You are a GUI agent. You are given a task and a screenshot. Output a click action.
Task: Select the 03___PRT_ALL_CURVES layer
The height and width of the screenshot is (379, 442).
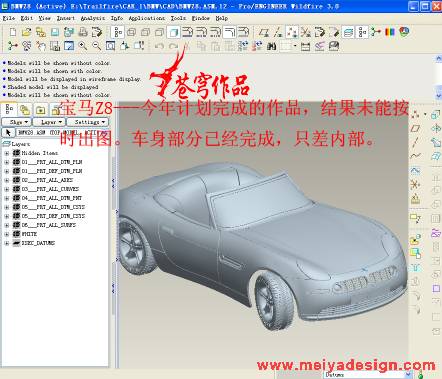point(50,189)
